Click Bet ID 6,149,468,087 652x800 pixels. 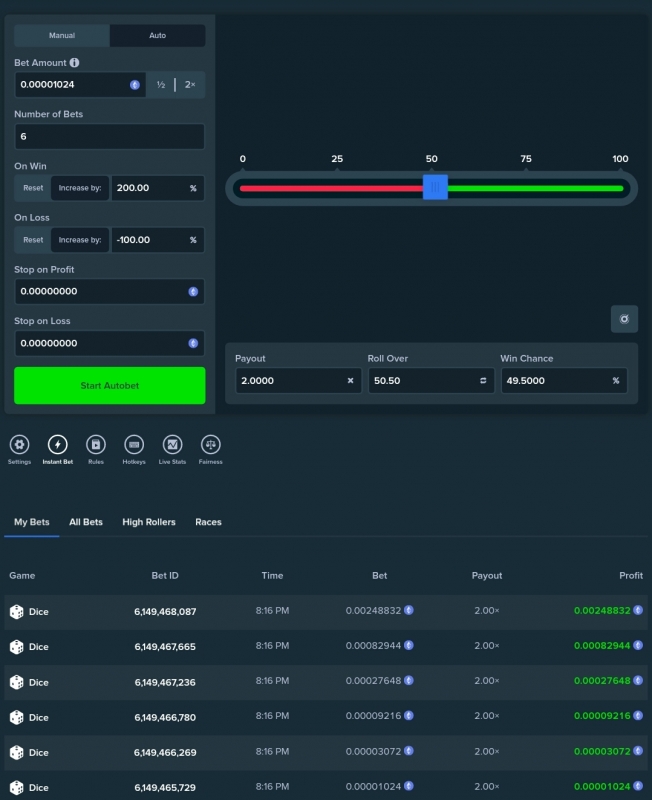click(x=165, y=612)
